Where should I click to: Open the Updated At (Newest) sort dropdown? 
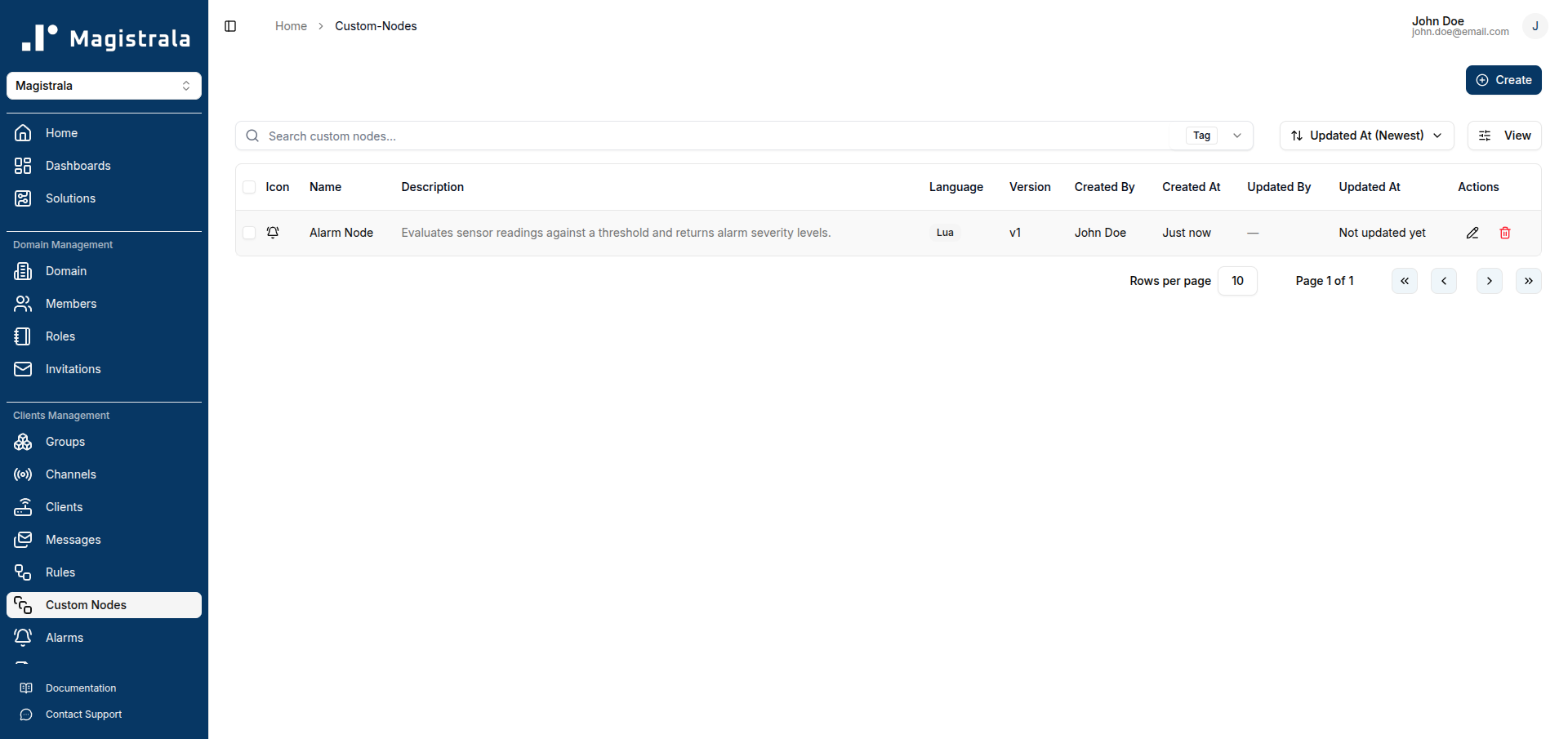click(x=1366, y=136)
